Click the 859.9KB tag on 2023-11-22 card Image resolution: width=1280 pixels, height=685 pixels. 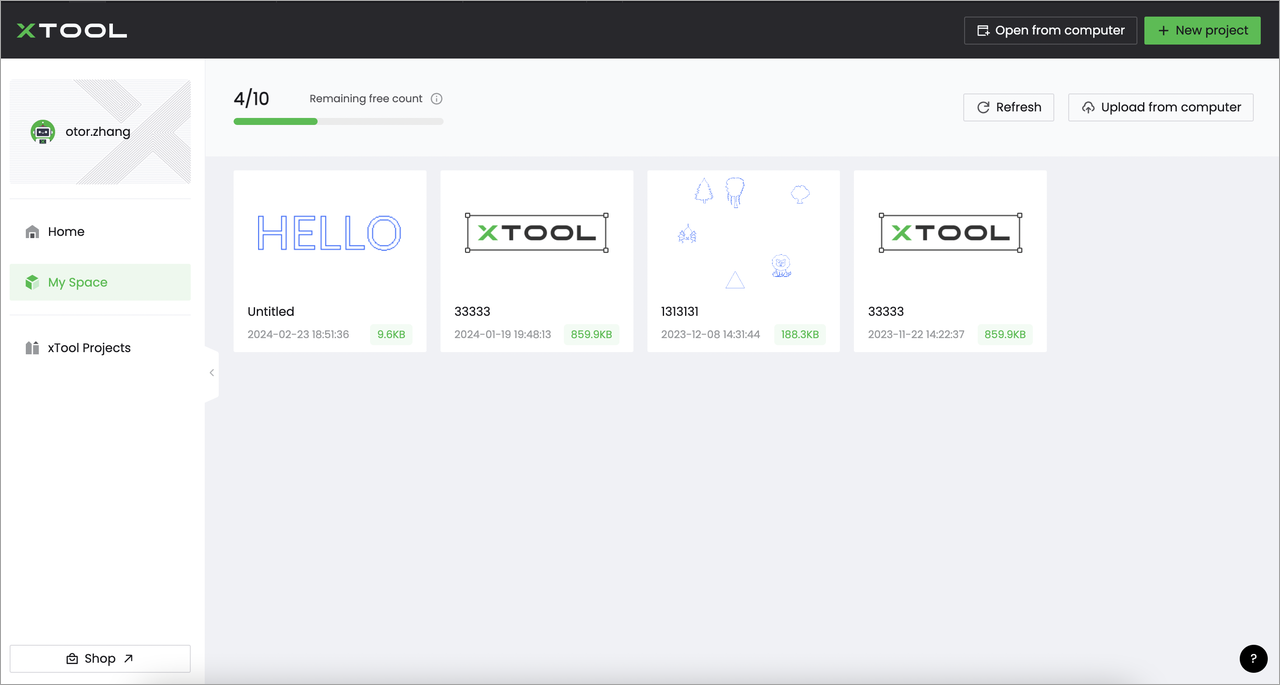(x=1005, y=334)
